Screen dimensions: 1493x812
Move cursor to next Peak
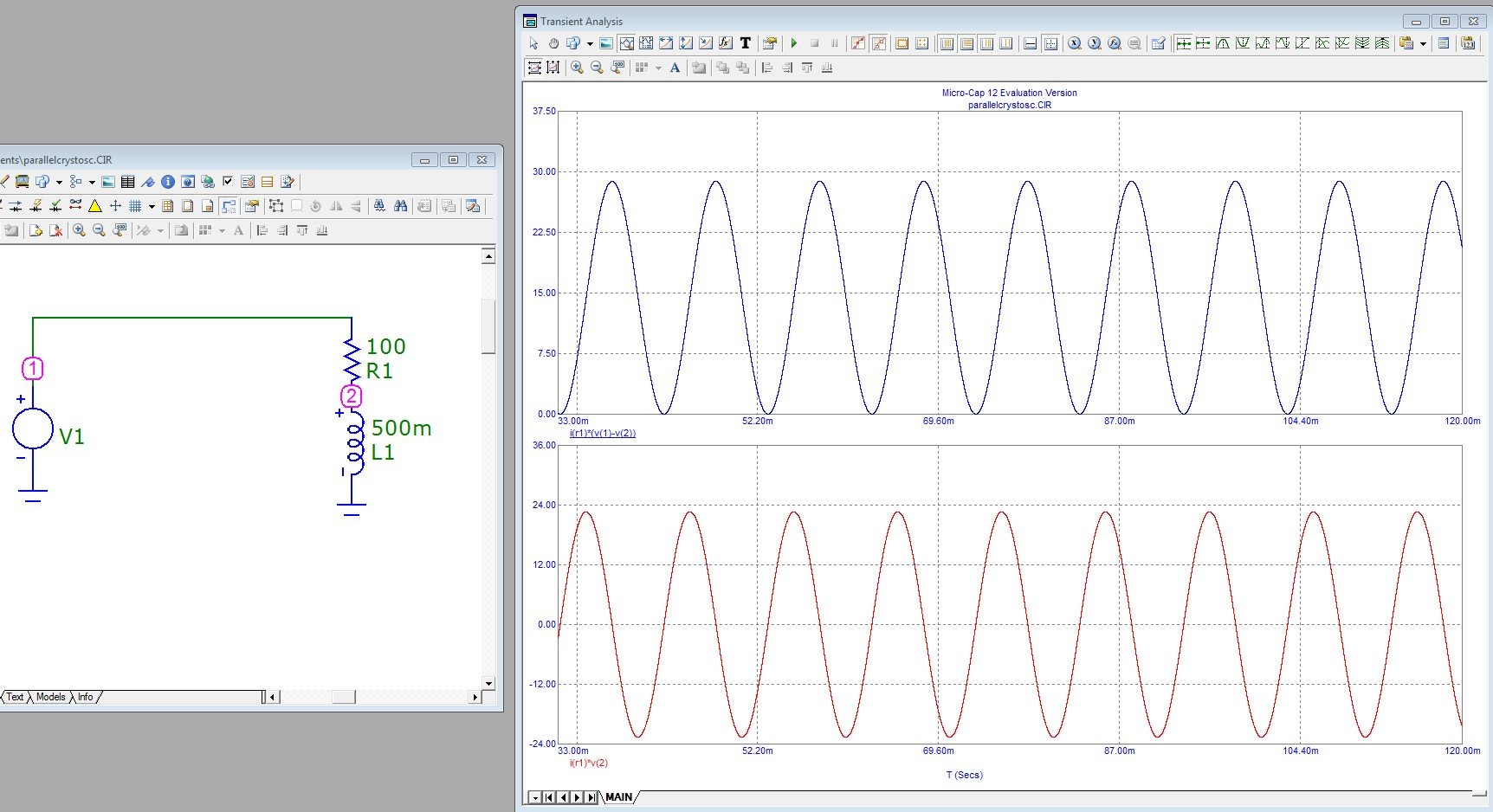pos(1223,43)
